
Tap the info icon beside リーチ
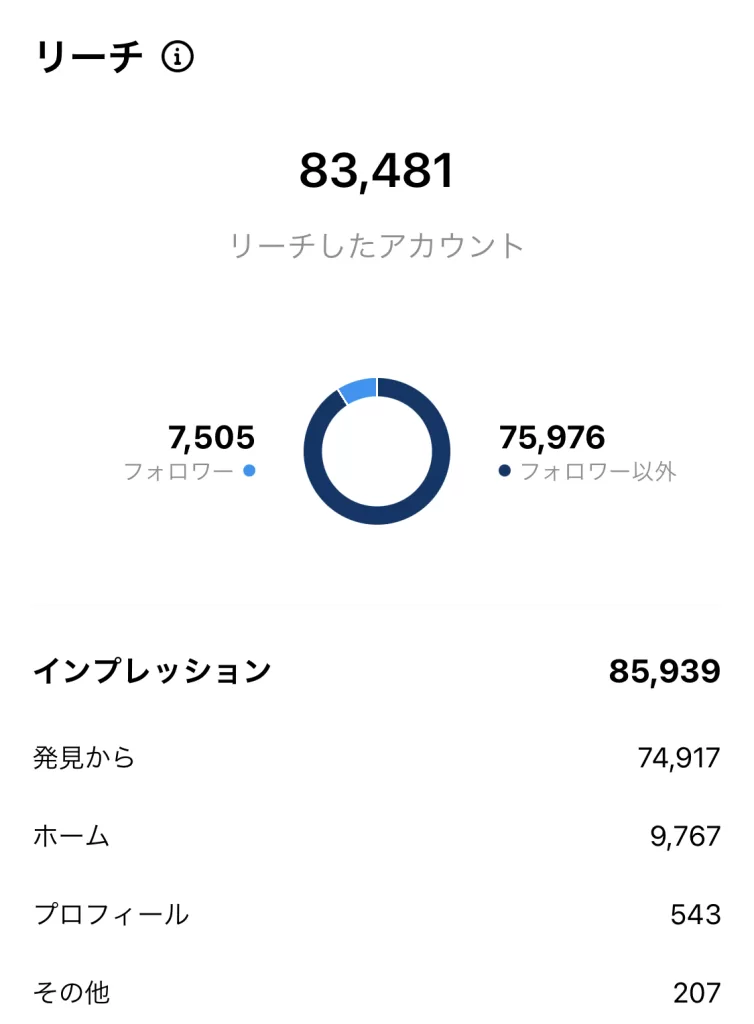pos(178,58)
